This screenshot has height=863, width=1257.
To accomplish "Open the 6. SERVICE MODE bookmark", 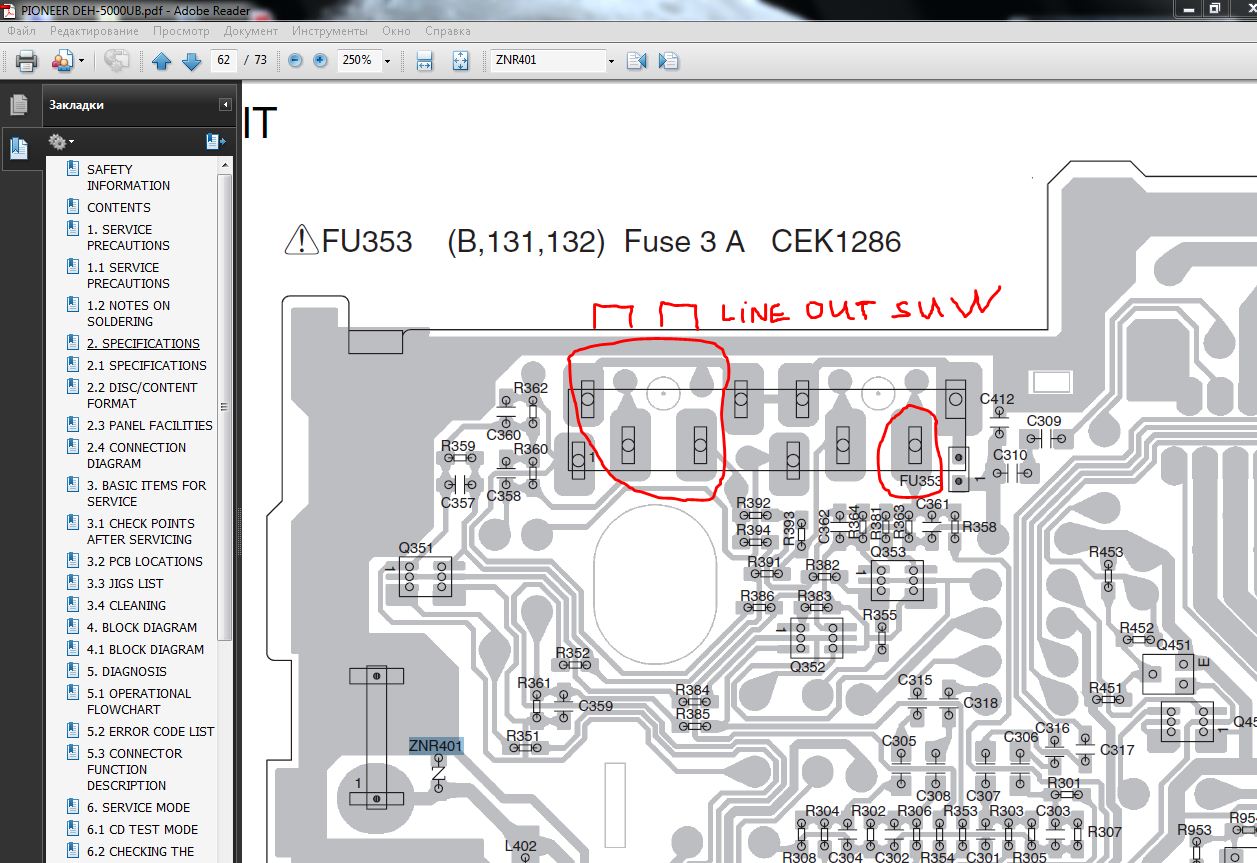I will pos(138,808).
